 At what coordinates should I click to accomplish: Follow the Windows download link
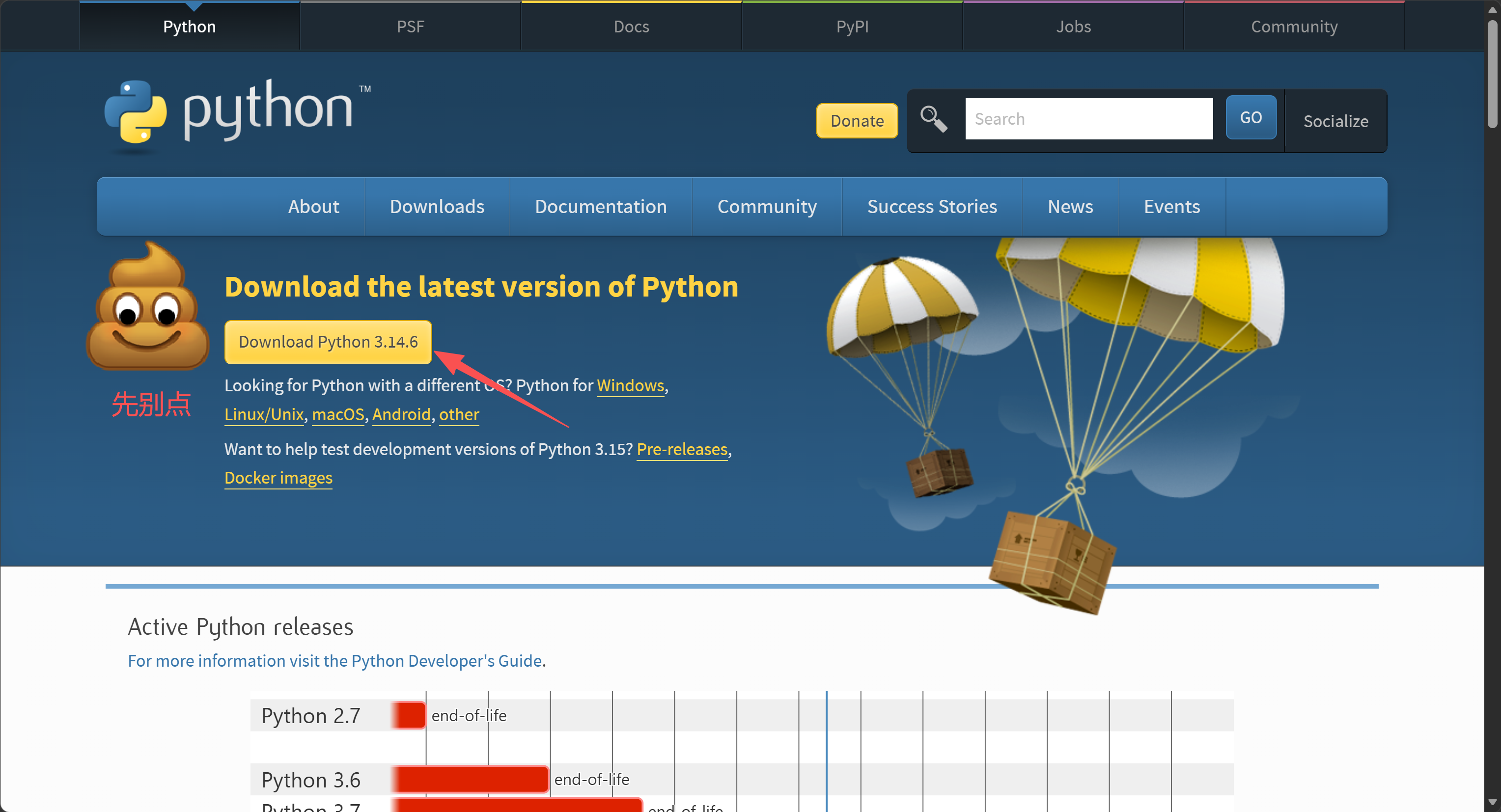631,385
